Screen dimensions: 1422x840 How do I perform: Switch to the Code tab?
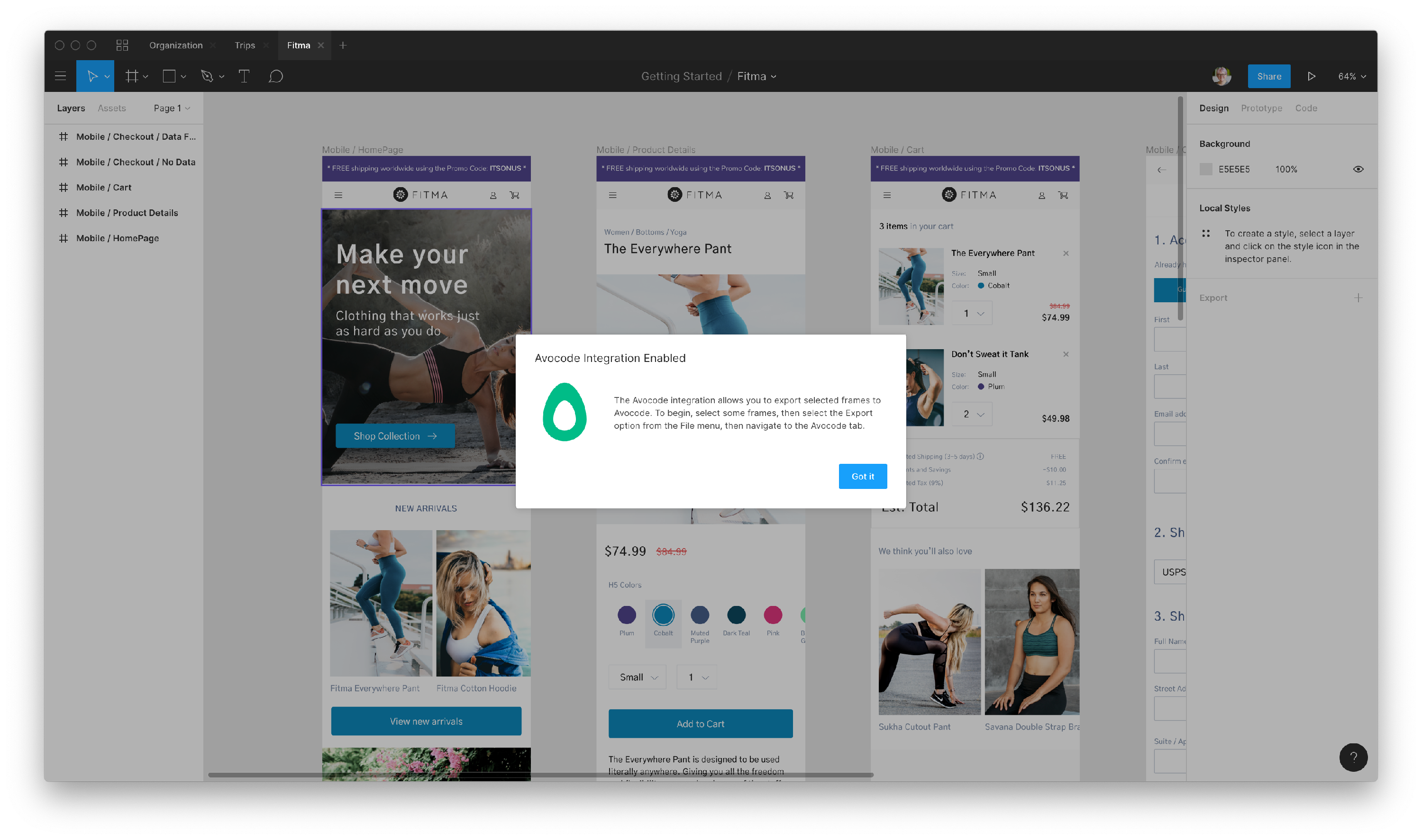[1305, 108]
